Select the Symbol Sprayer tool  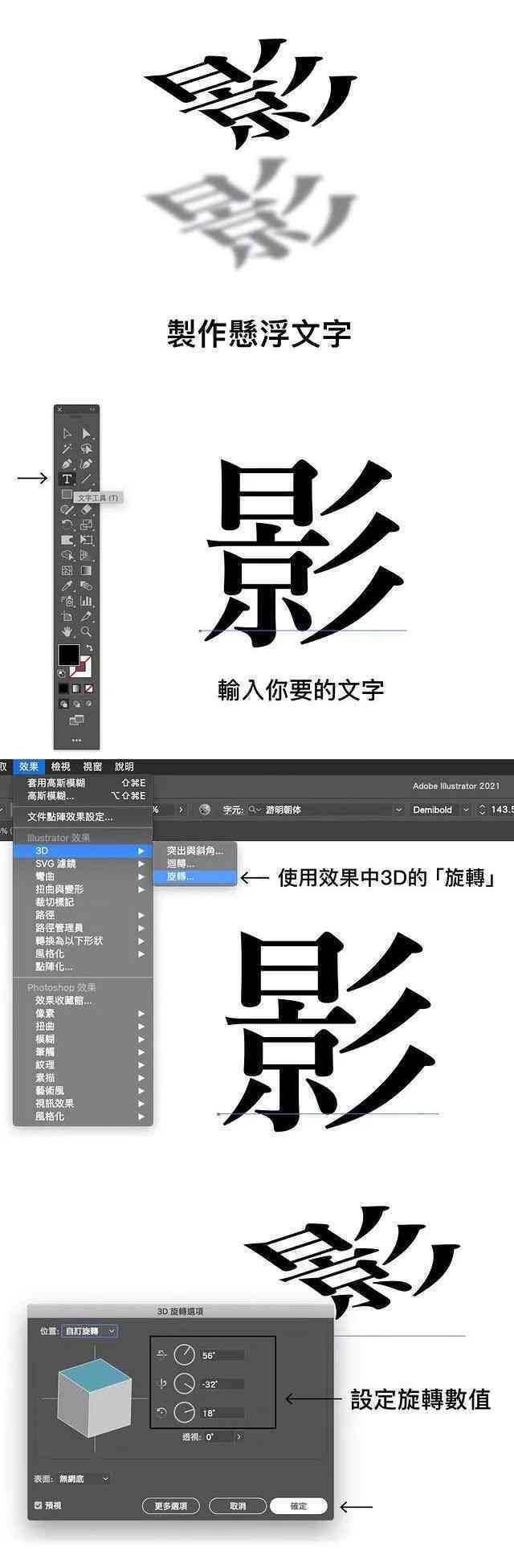point(67,601)
